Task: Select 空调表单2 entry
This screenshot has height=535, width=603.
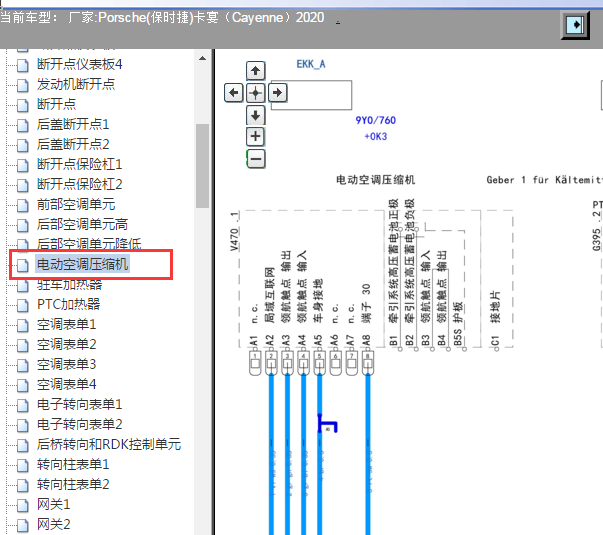Action: coord(66,345)
